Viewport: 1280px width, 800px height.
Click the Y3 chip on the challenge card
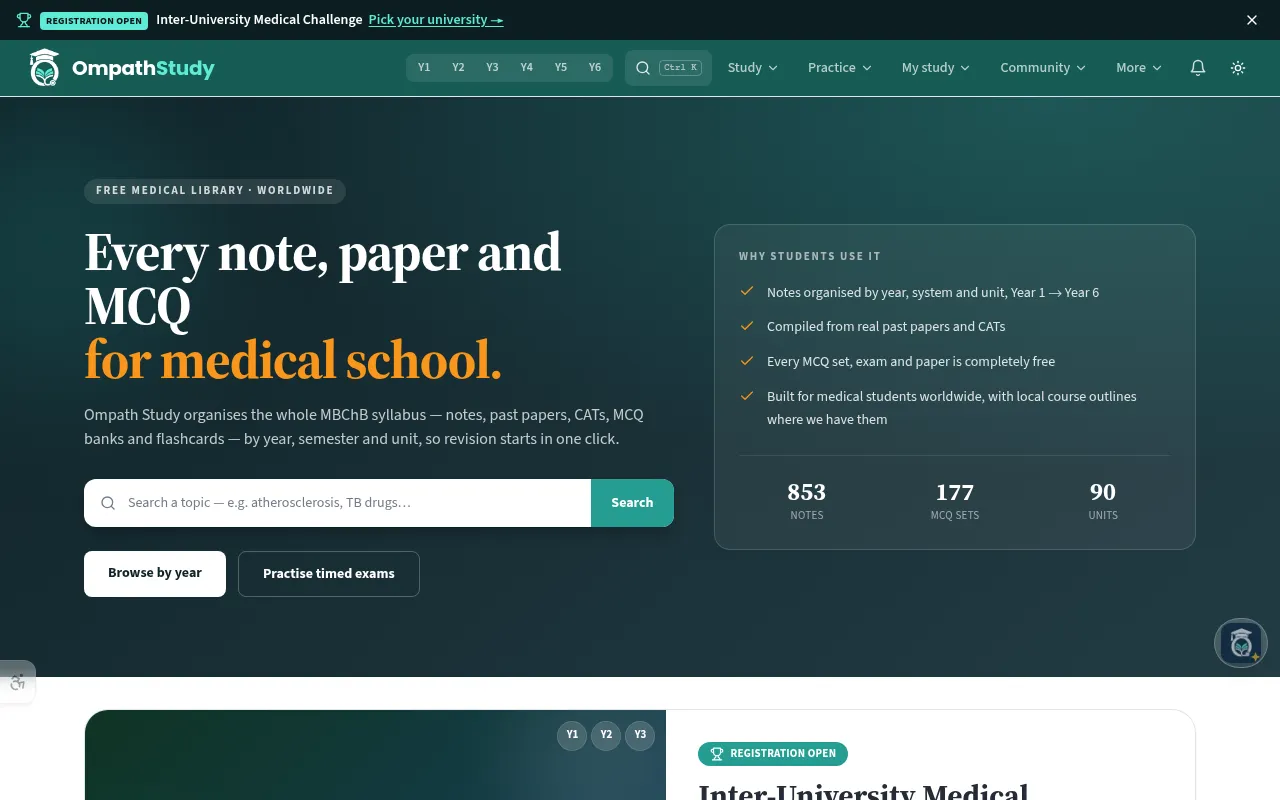pyautogui.click(x=640, y=735)
